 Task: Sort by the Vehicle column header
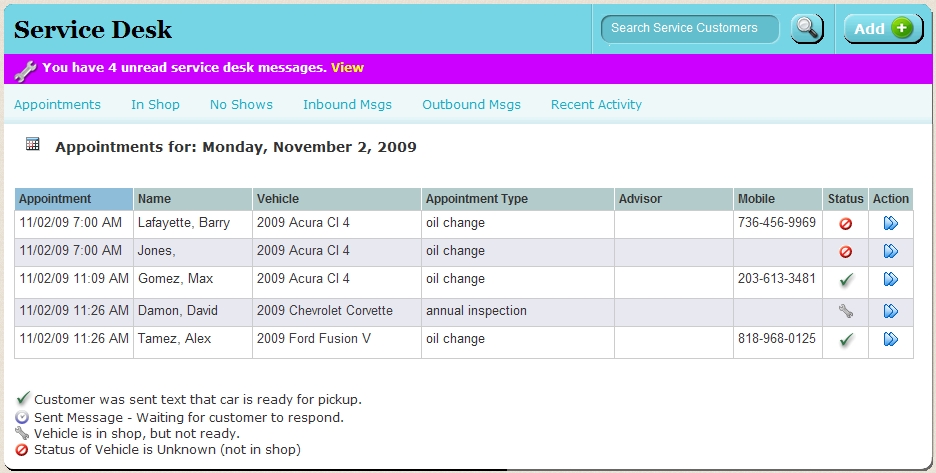point(337,199)
